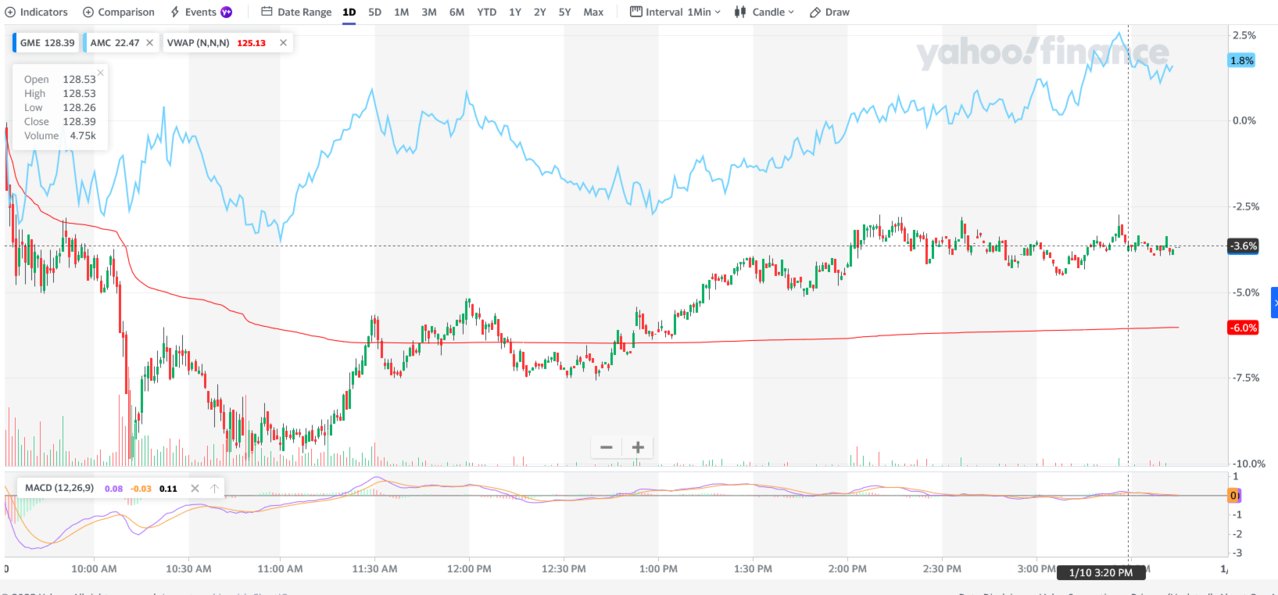Select the 1D time range
Image resolution: width=1278 pixels, height=595 pixels.
pyautogui.click(x=349, y=12)
